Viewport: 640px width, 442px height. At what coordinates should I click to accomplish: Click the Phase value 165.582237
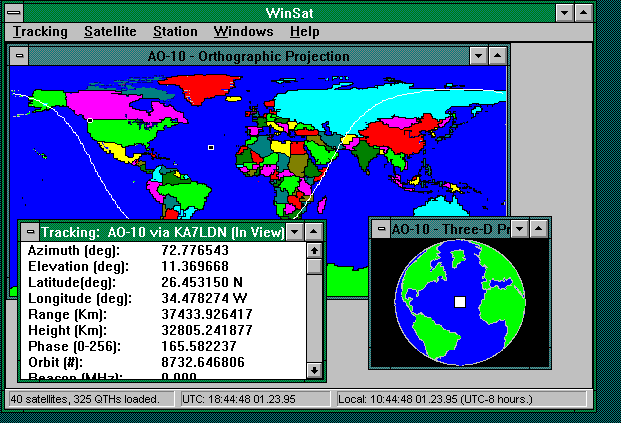pos(199,346)
